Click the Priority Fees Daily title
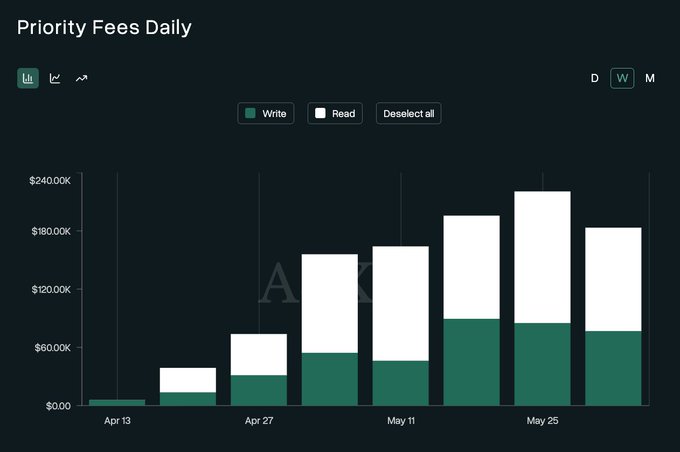The width and height of the screenshot is (680, 452). tap(104, 27)
